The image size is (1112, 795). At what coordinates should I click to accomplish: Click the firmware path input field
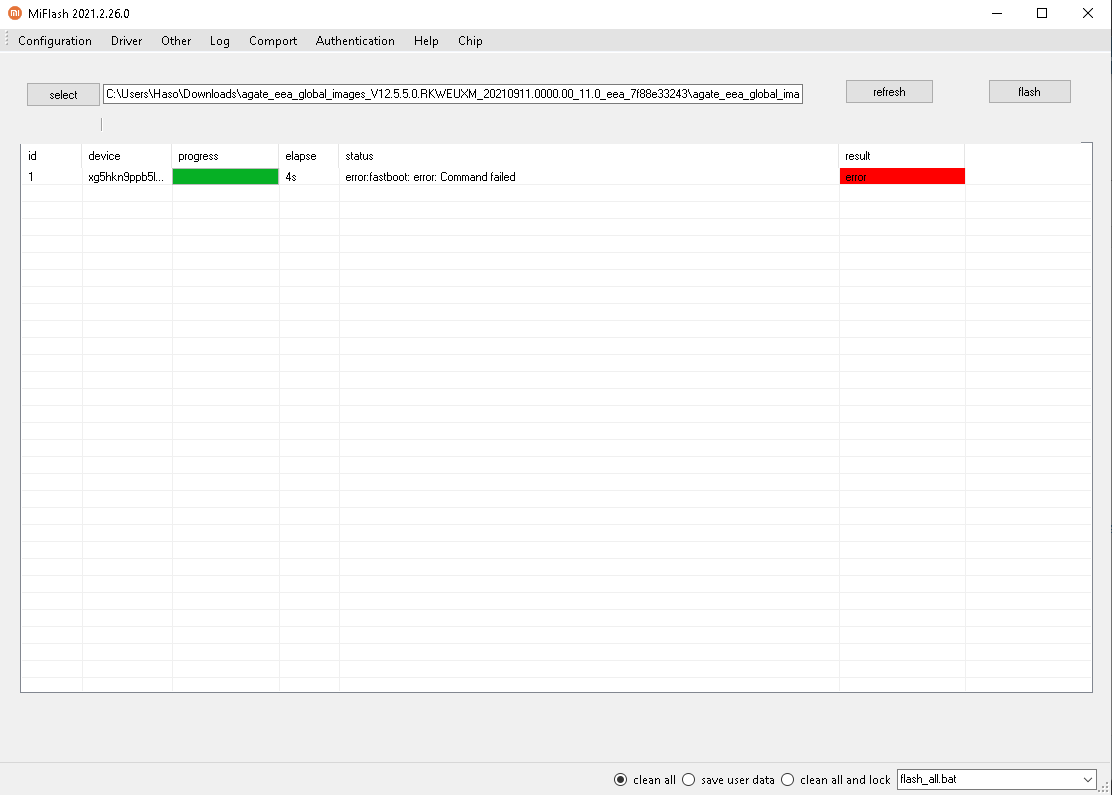[452, 94]
